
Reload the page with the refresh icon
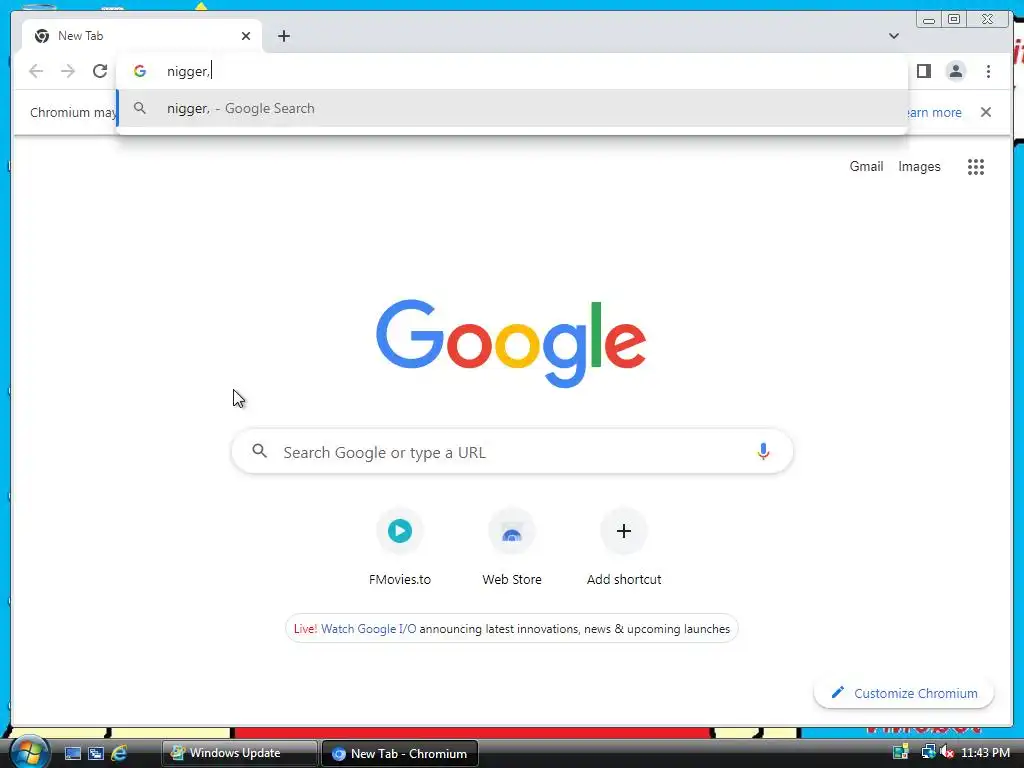(99, 71)
